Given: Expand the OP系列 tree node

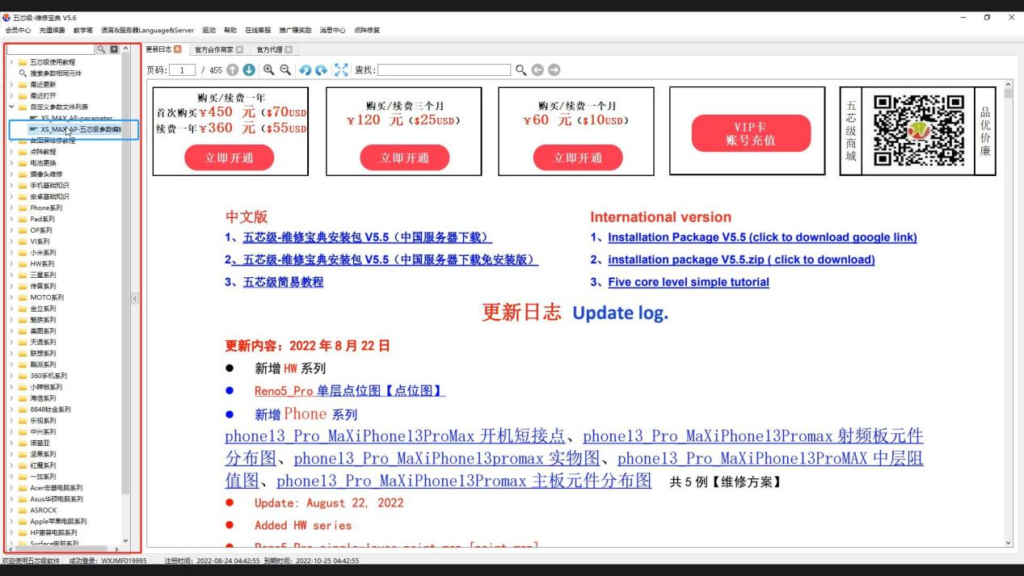Looking at the screenshot, I should (11, 230).
